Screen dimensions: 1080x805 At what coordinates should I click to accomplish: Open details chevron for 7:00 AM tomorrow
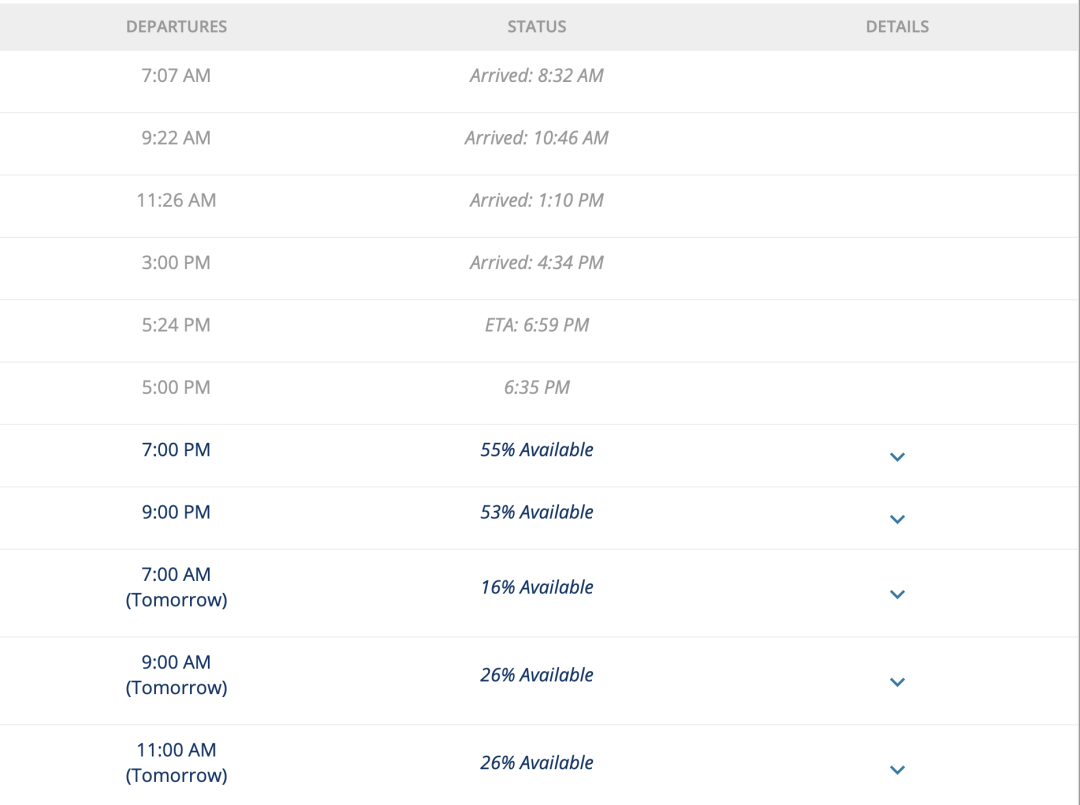(897, 594)
